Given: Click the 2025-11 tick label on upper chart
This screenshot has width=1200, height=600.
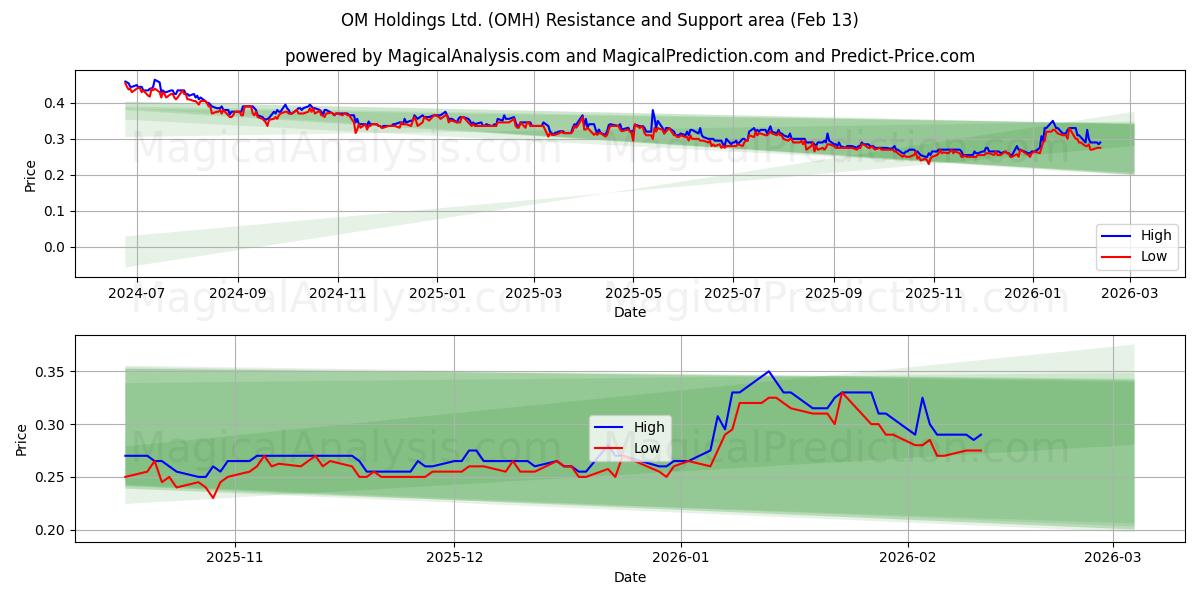Looking at the screenshot, I should coord(934,294).
